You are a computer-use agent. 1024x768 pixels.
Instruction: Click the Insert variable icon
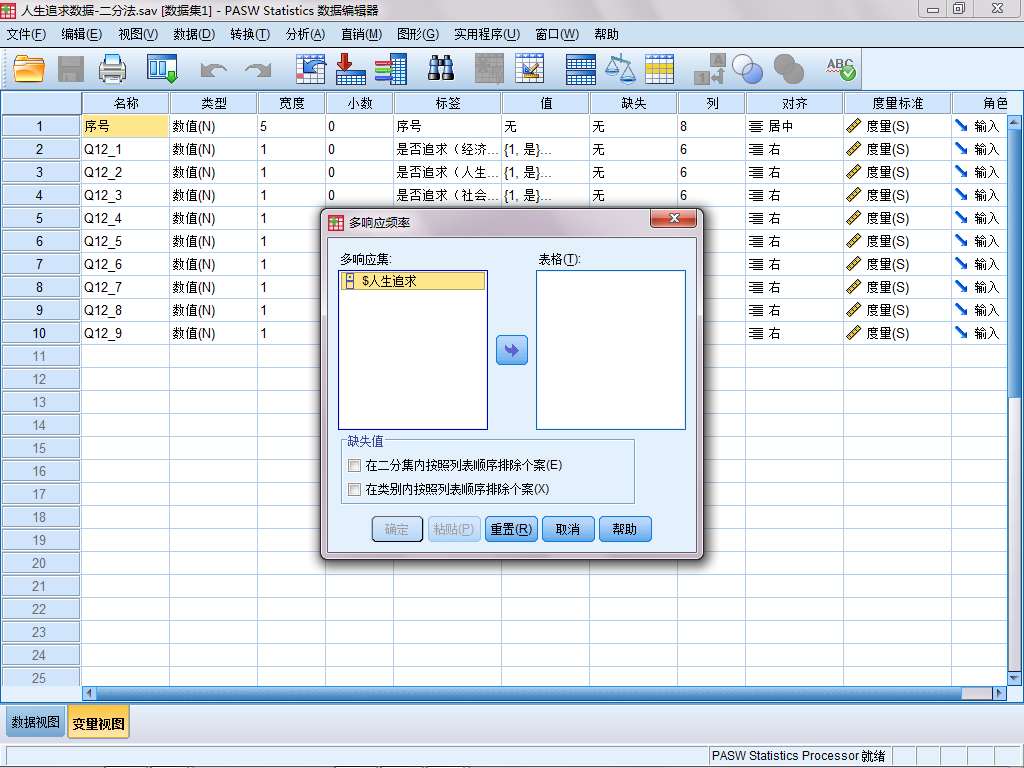coord(530,69)
